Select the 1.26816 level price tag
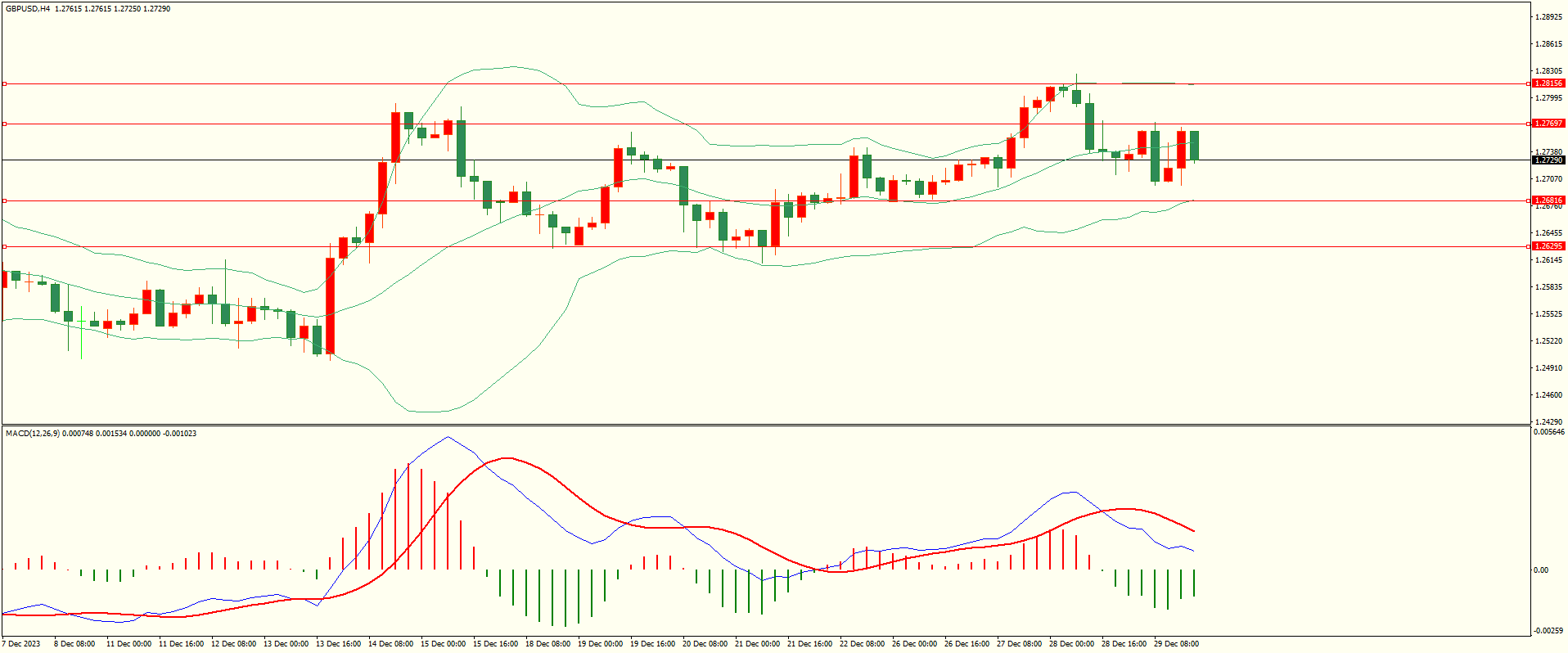Image resolution: width=1568 pixels, height=653 pixels. pyautogui.click(x=1548, y=200)
